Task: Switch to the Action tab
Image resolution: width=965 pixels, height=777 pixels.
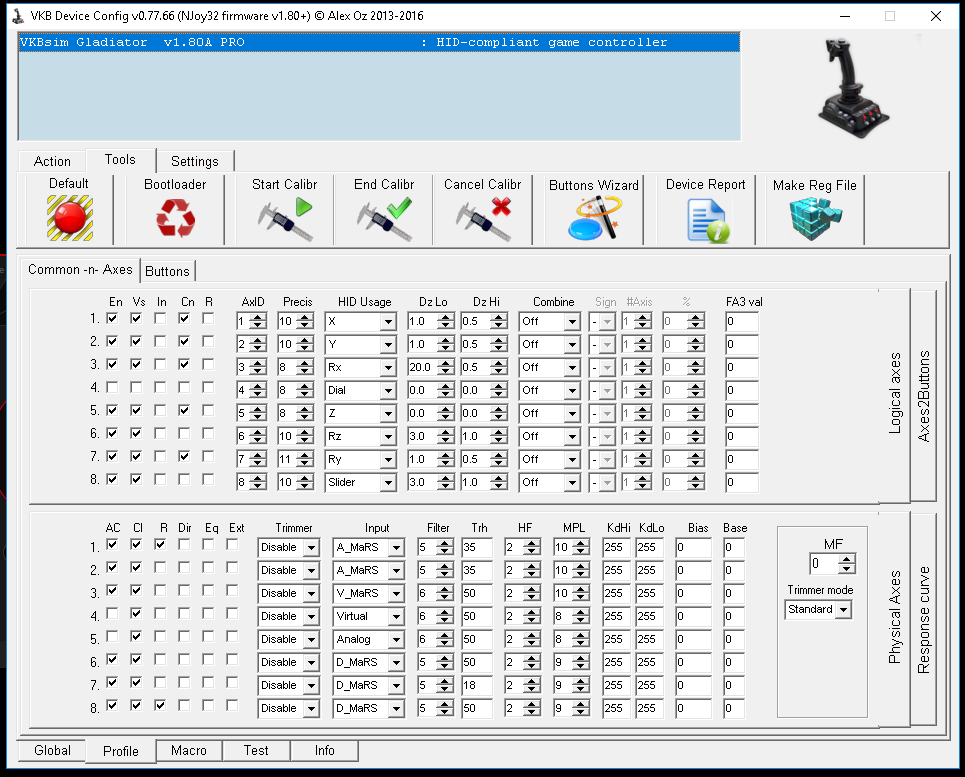Action: coord(52,161)
